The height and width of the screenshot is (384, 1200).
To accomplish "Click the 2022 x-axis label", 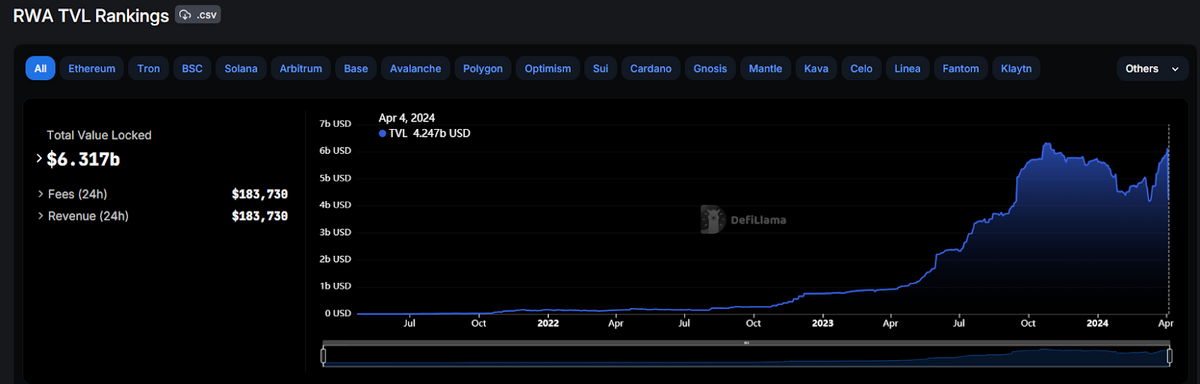I will click(x=547, y=324).
